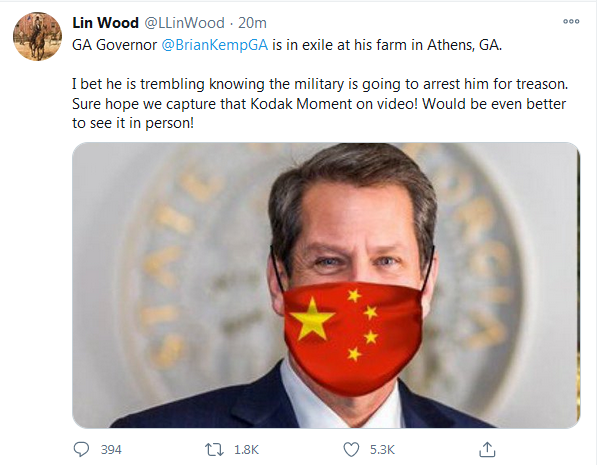This screenshot has width=601, height=465.
Task: Open the three-dot more options menu
Action: point(571,21)
